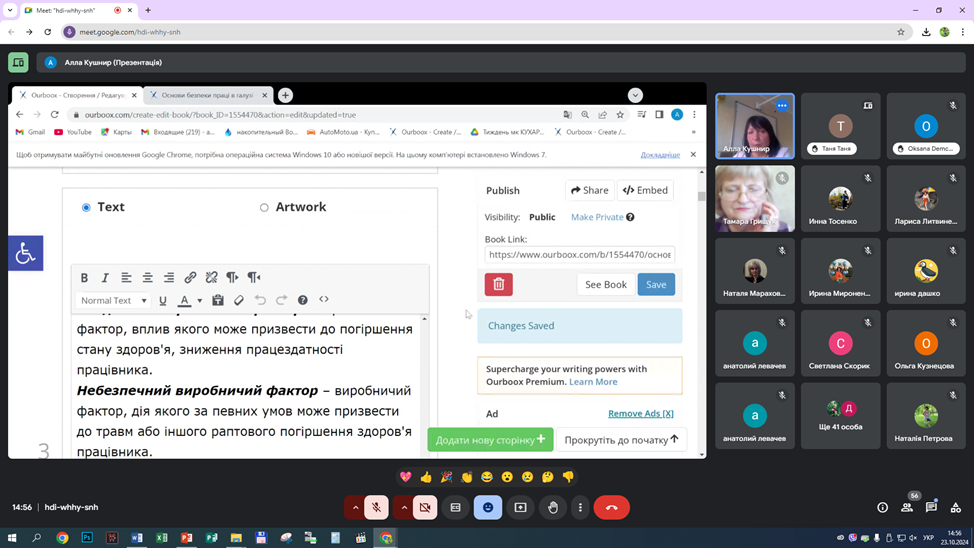Image resolution: width=974 pixels, height=548 pixels.
Task: Click the eraser clear formatting icon
Action: pos(239,300)
